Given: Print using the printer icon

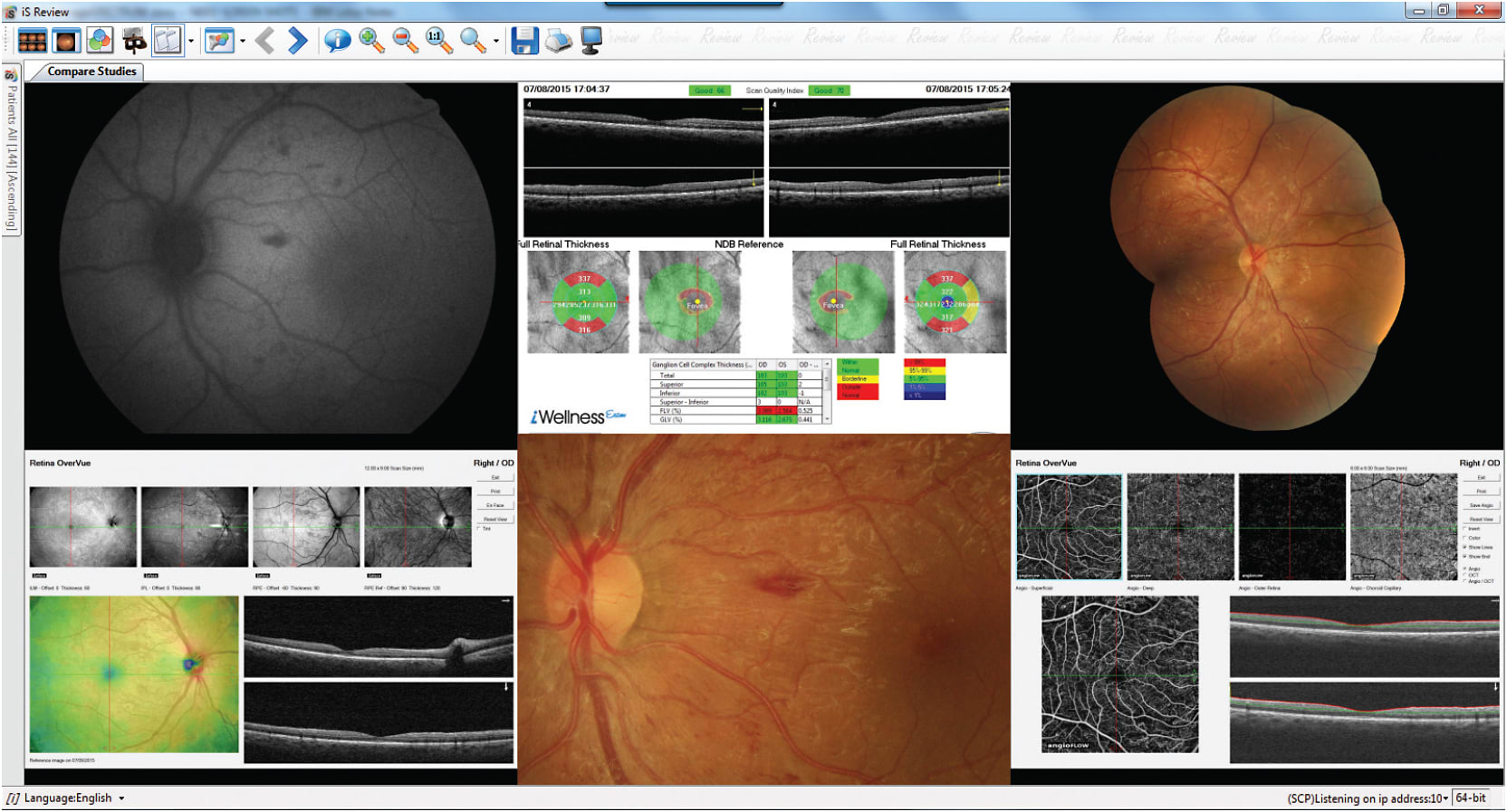Looking at the screenshot, I should tap(558, 41).
